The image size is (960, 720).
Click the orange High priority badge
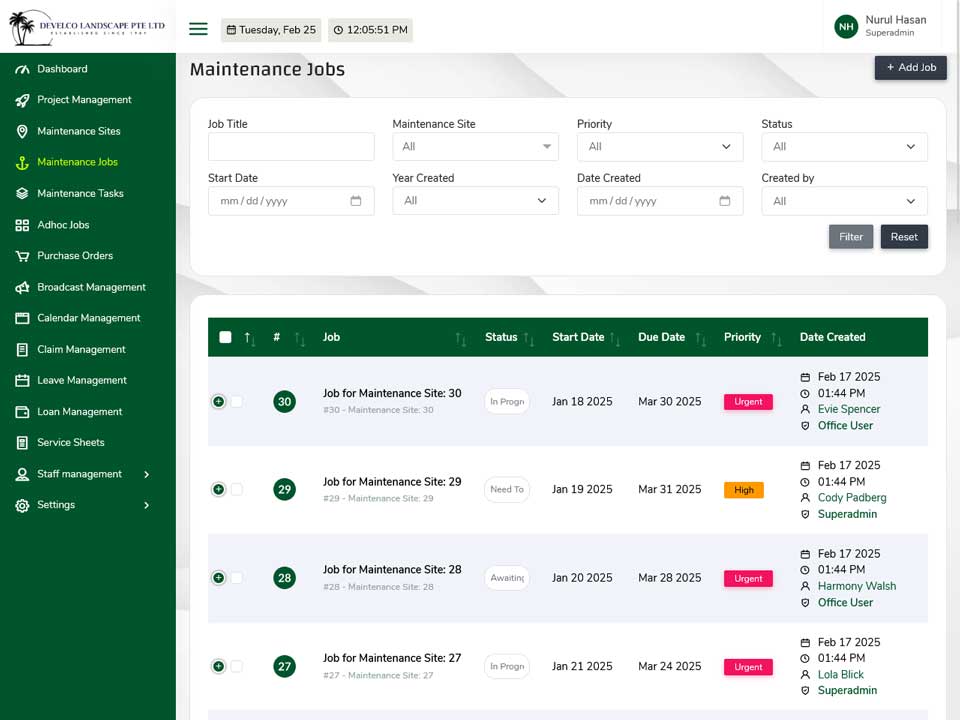point(743,490)
